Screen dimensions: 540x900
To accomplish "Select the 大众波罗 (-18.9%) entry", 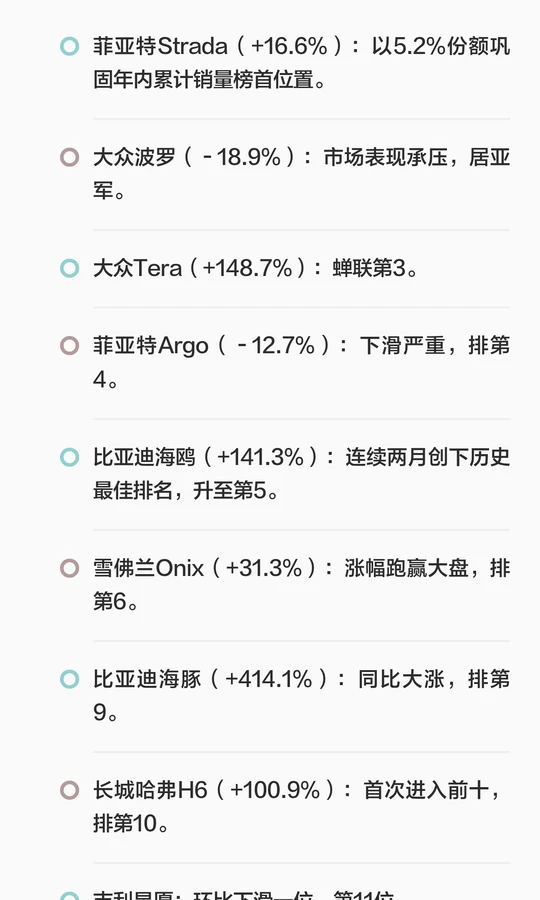I will (301, 173).
